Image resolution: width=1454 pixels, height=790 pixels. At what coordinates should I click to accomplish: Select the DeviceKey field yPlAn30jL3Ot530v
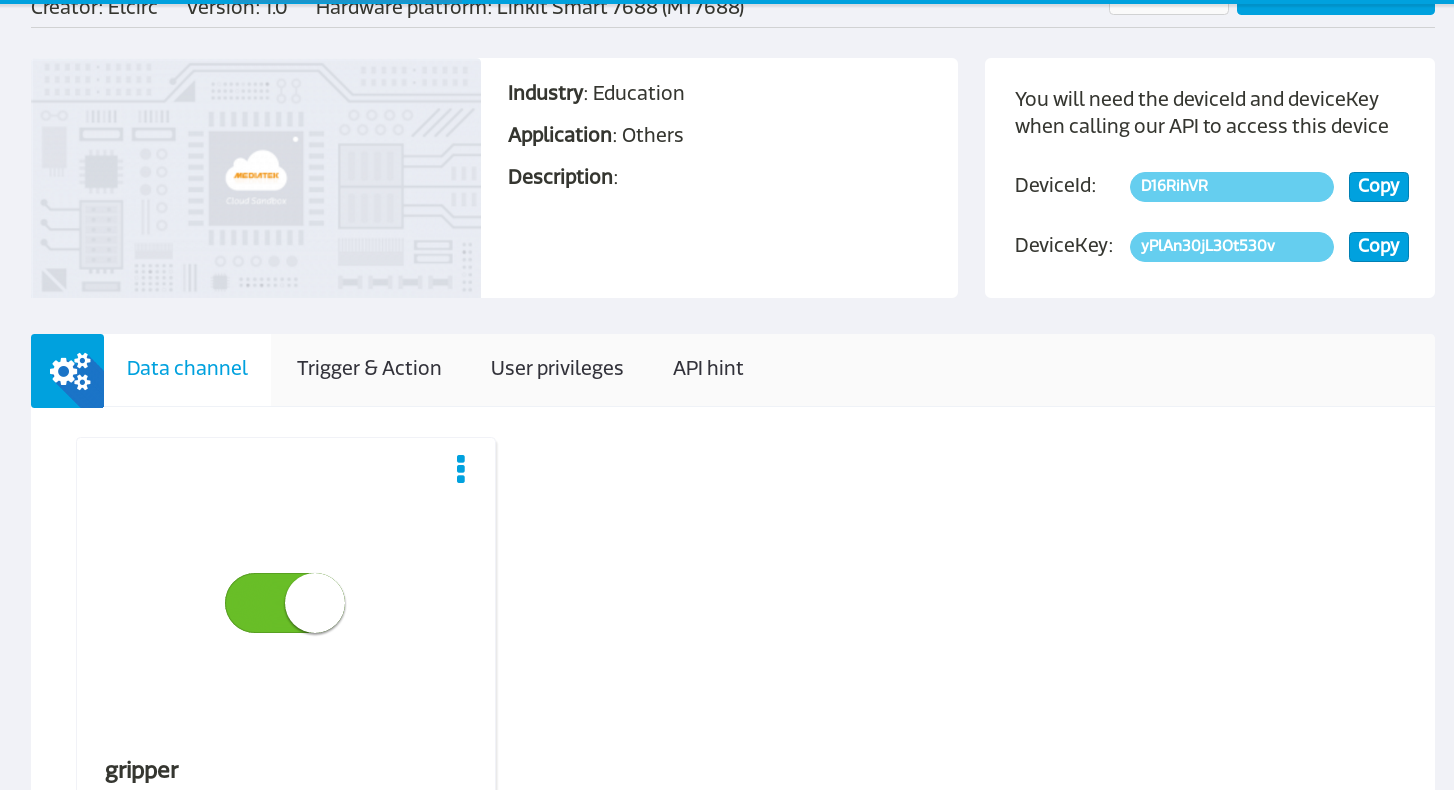click(1232, 247)
